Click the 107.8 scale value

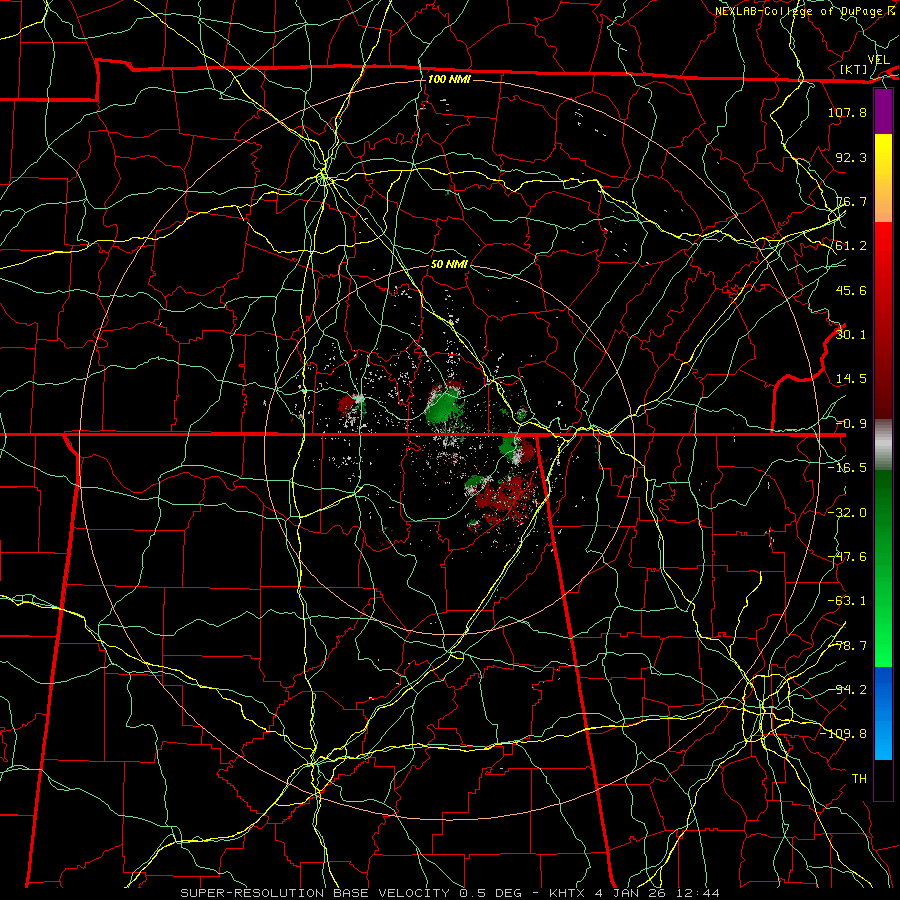coord(847,112)
